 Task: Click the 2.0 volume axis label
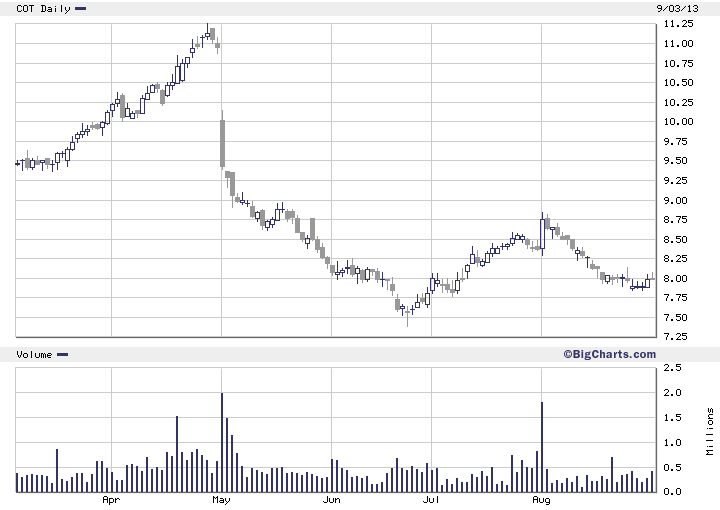pos(672,392)
